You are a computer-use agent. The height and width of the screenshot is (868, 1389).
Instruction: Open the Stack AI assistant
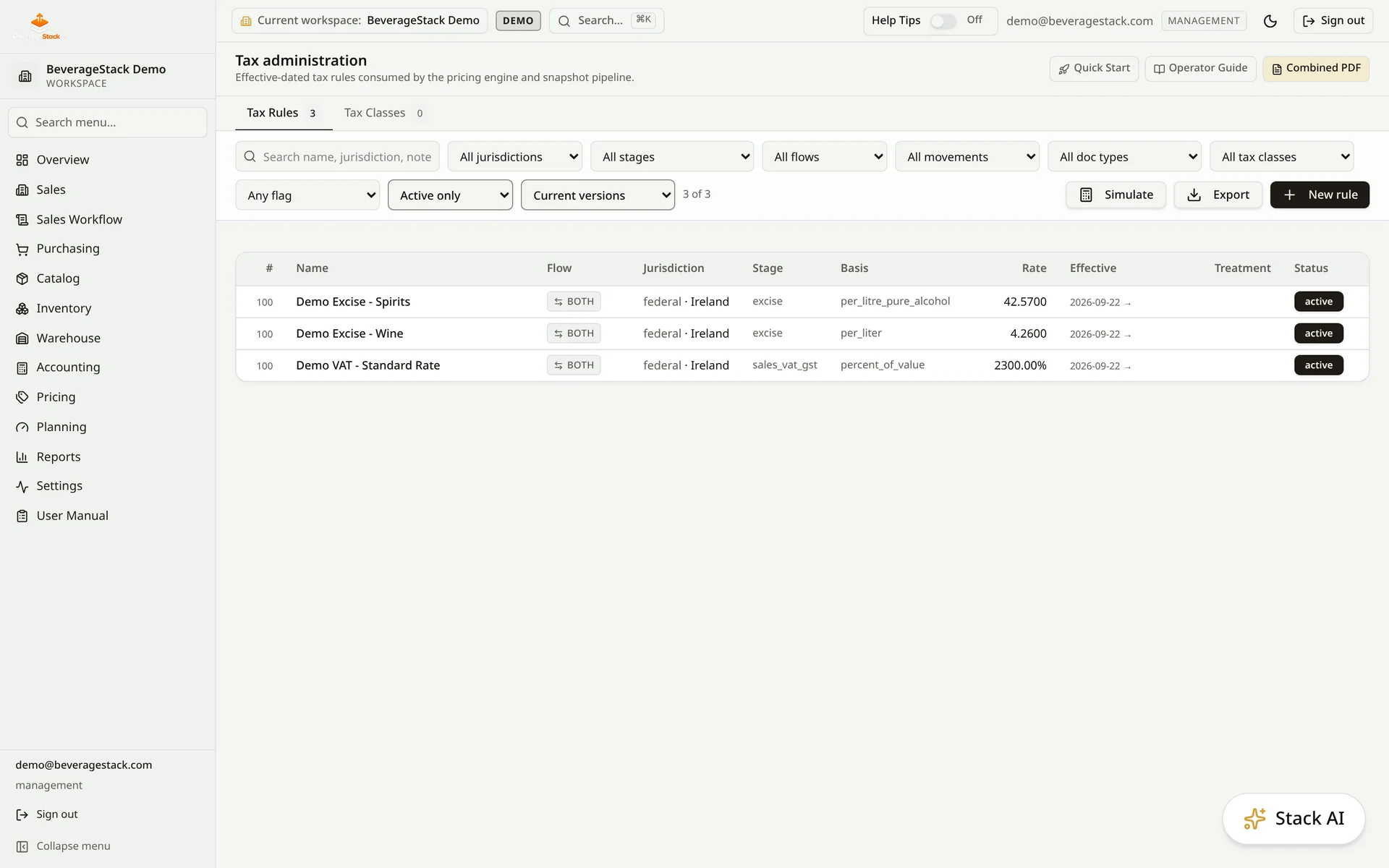(x=1294, y=819)
